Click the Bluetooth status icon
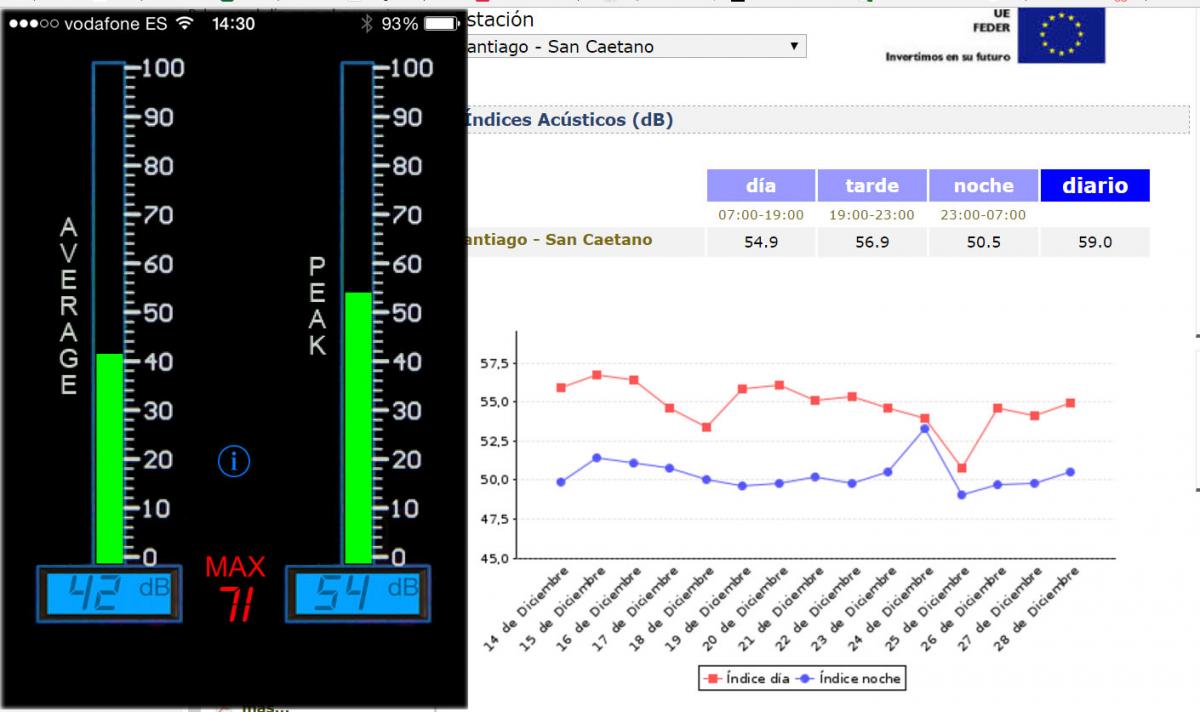This screenshot has height=712, width=1200. (x=366, y=23)
